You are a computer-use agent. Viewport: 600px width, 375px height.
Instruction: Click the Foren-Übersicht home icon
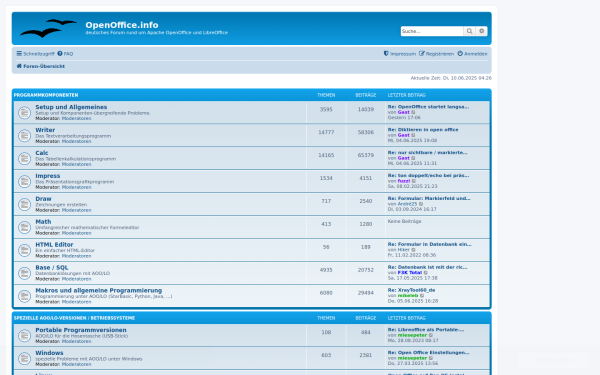click(19, 66)
